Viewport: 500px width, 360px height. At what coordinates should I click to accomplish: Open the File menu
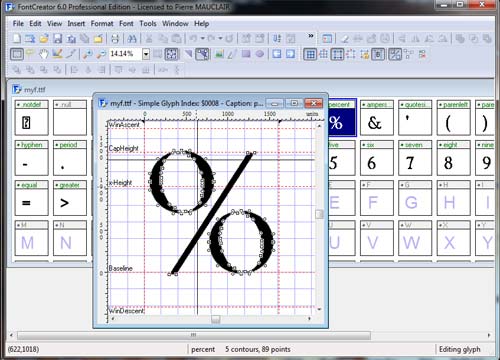click(18, 24)
